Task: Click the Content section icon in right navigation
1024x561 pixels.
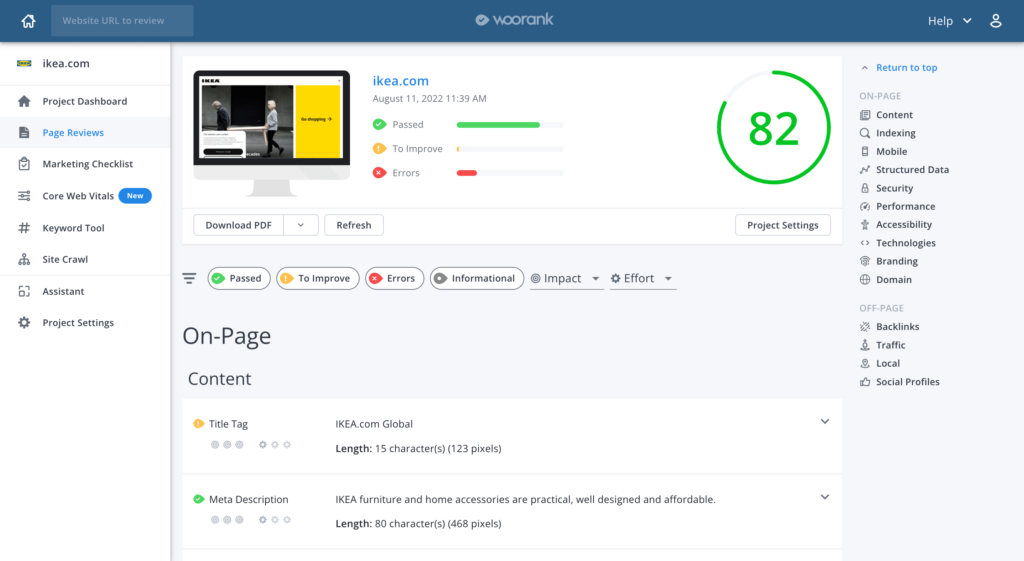Action: click(865, 115)
